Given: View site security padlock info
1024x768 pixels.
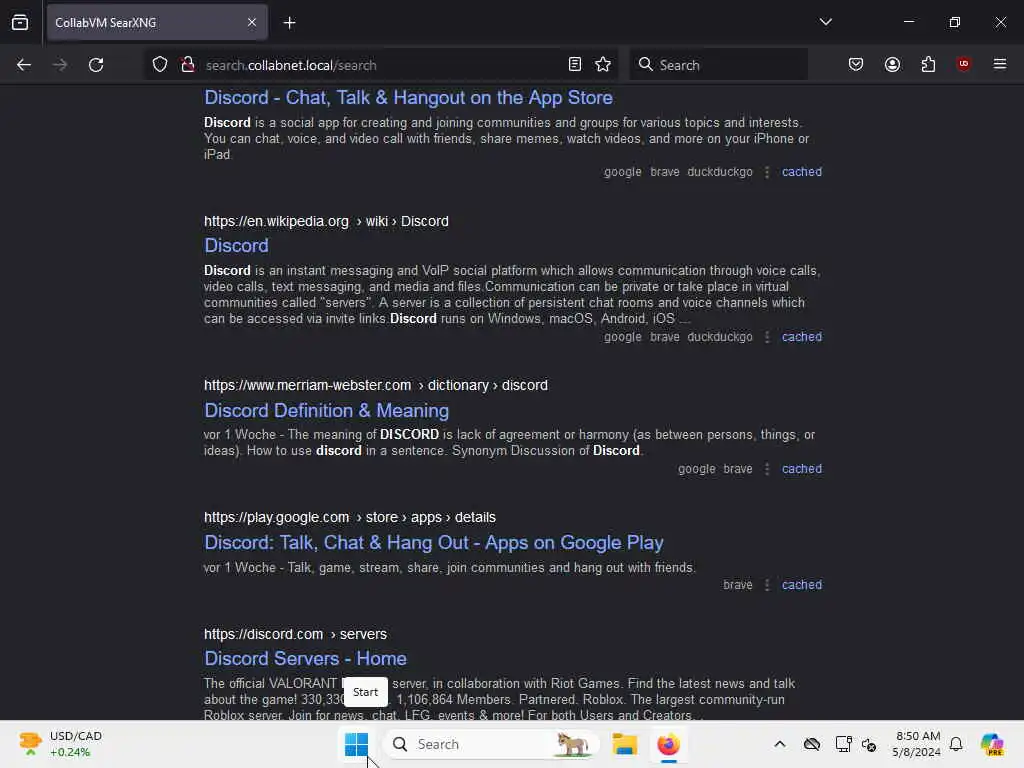Looking at the screenshot, I should (187, 64).
